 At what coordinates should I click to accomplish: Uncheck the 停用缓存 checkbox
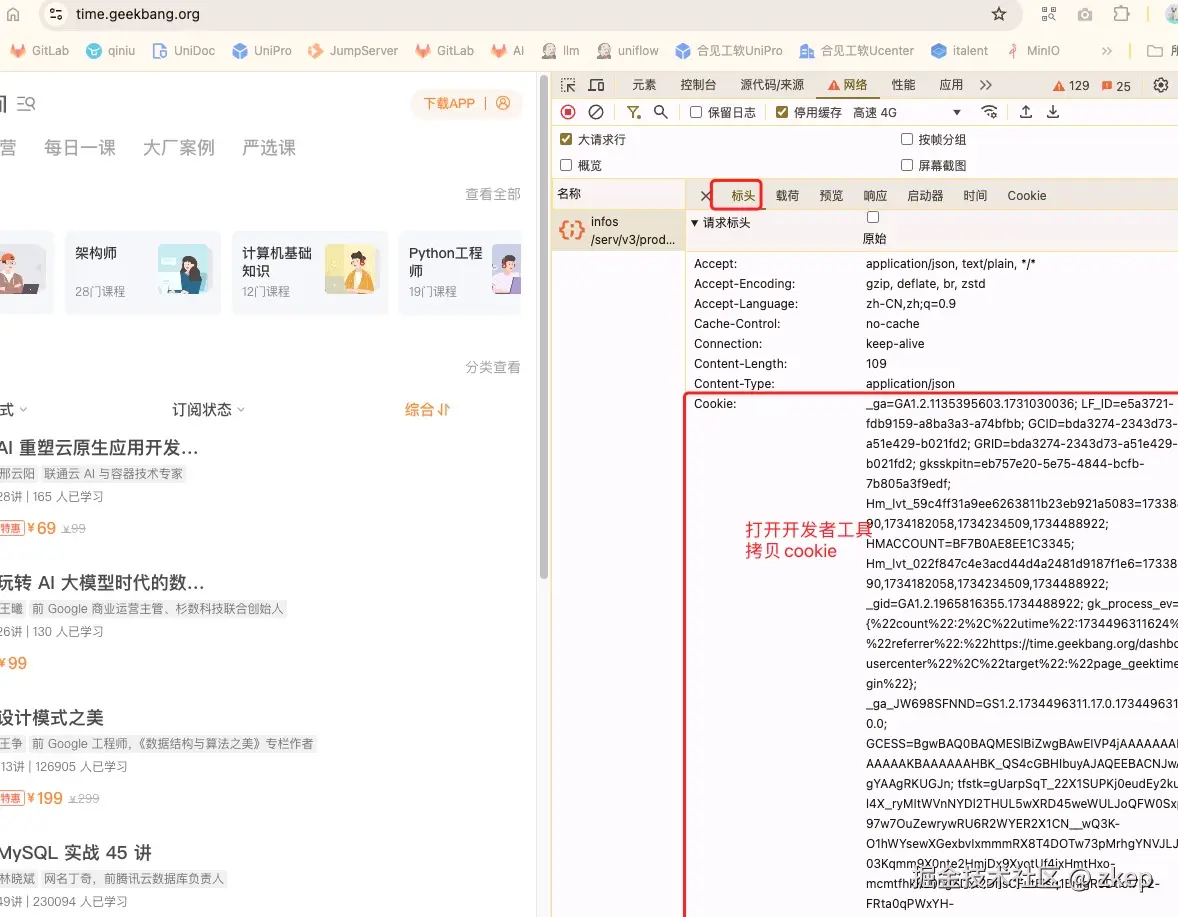pyautogui.click(x=782, y=112)
